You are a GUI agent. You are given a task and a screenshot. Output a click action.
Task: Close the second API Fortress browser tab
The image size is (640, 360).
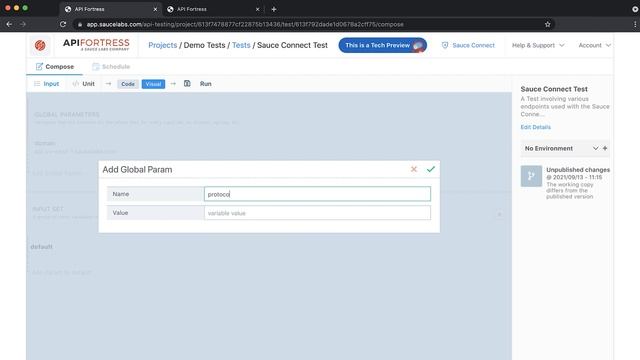point(258,9)
